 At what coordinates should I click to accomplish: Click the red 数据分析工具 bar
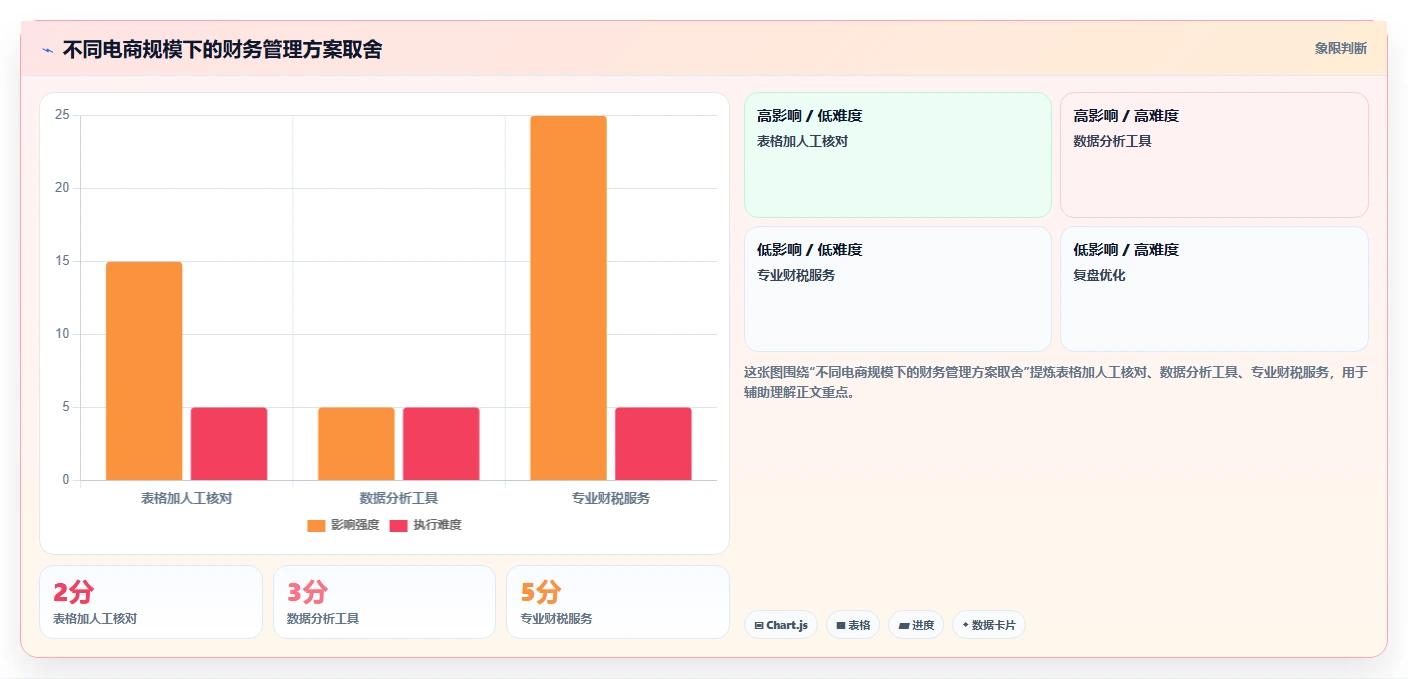(x=441, y=444)
